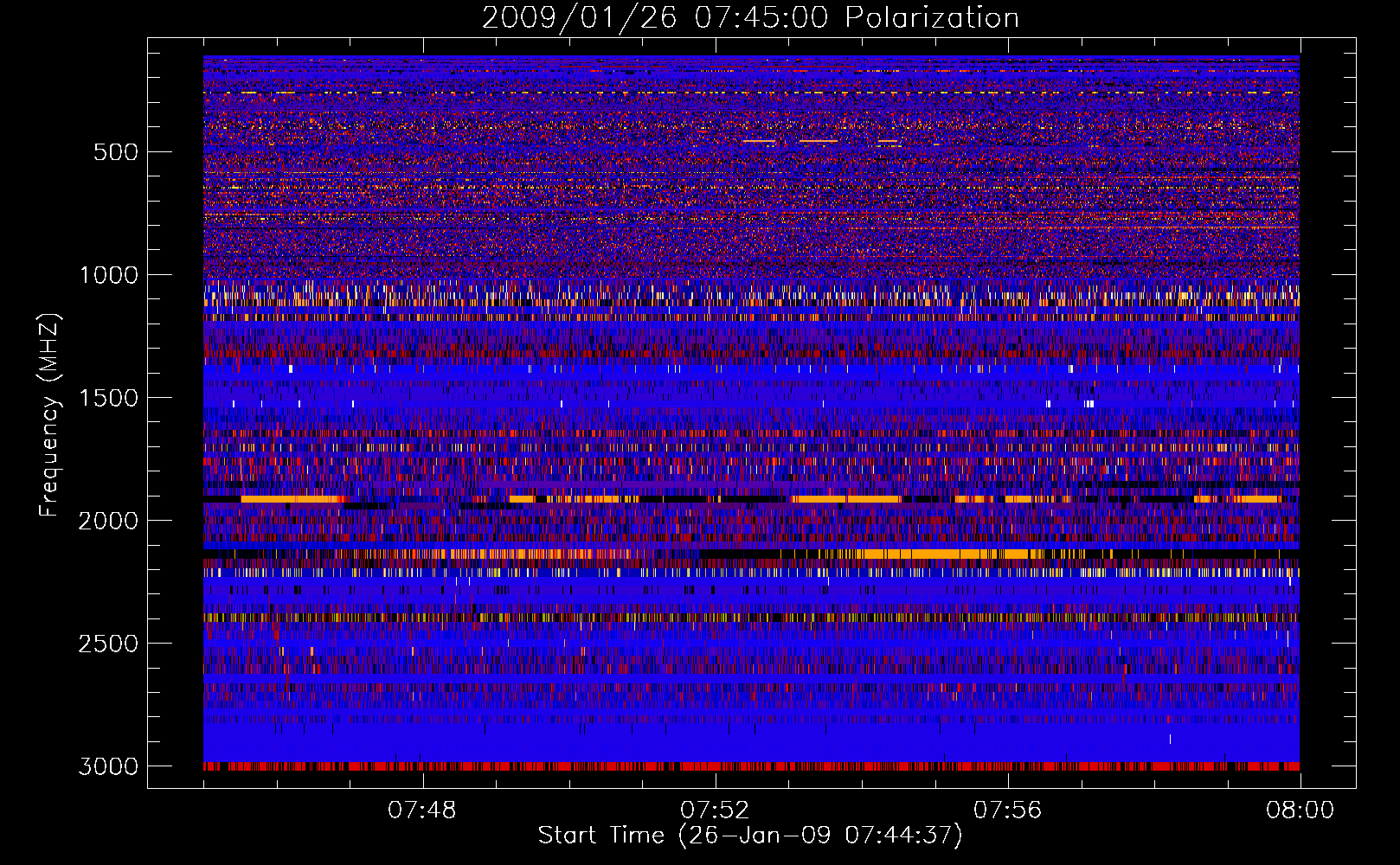Click the 'Start Time (26-Jan-09 07:44:37)' label

(x=750, y=836)
